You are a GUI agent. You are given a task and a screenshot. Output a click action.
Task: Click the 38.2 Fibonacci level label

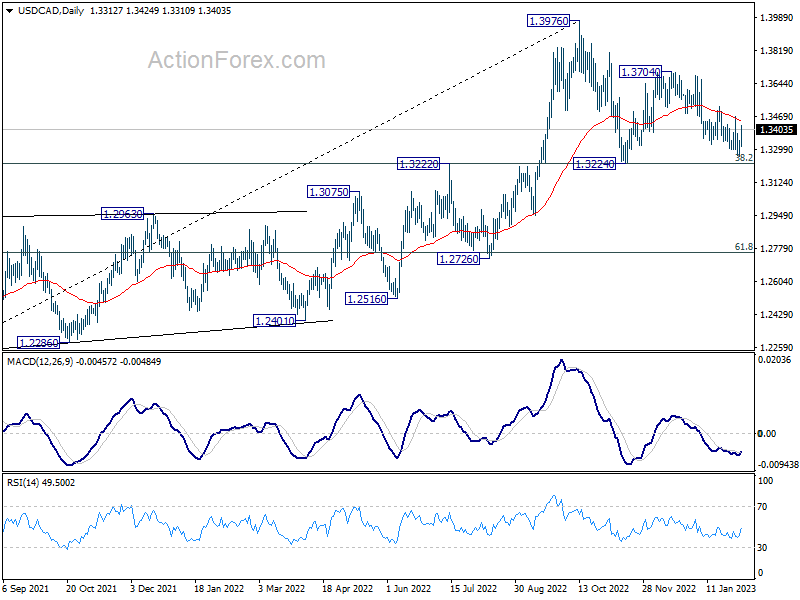coord(744,158)
